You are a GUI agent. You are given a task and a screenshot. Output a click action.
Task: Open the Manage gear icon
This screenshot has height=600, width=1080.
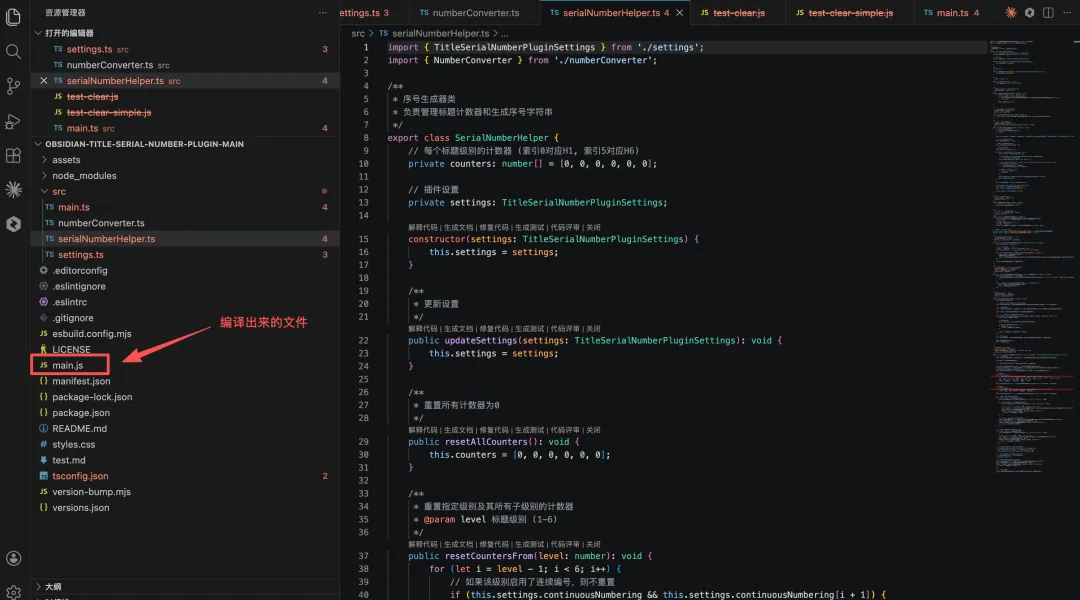coord(13,592)
